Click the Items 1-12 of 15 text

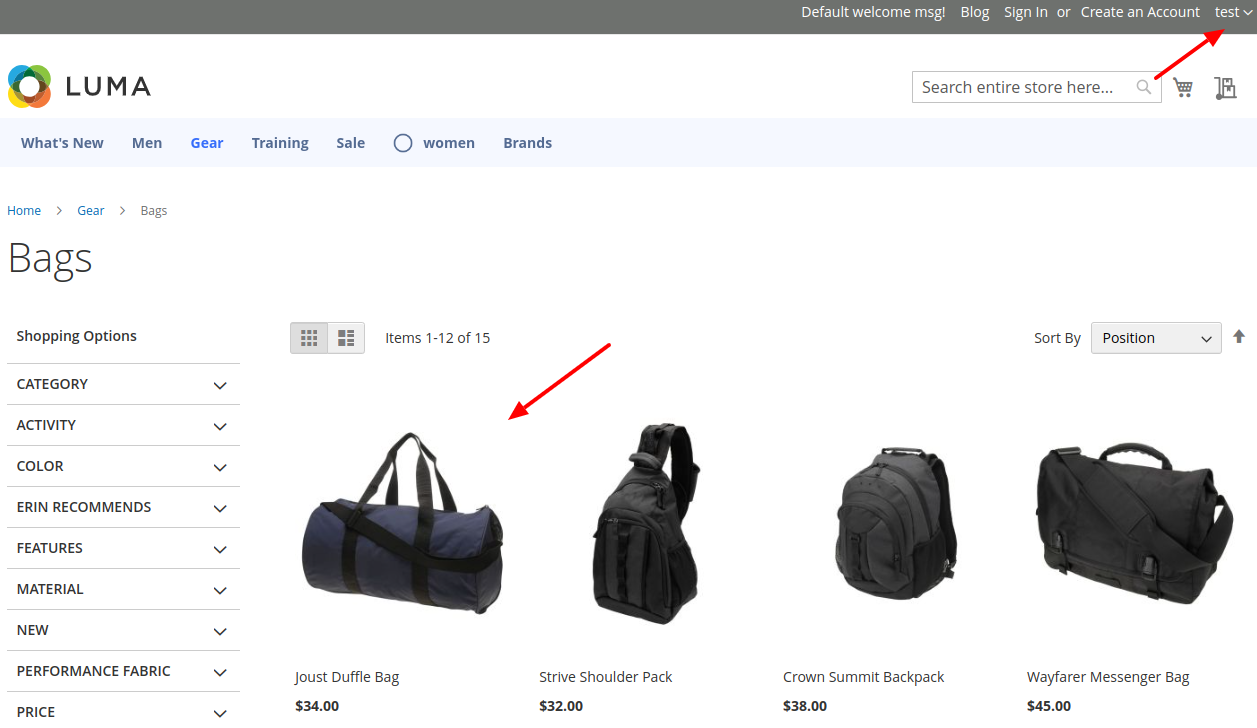pos(438,338)
